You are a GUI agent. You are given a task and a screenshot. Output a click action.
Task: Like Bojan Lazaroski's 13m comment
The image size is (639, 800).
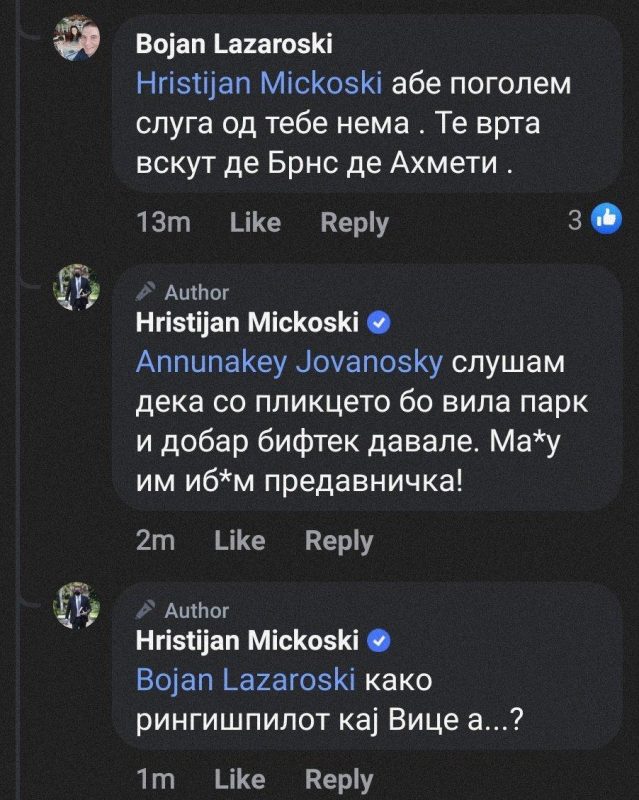tap(255, 222)
